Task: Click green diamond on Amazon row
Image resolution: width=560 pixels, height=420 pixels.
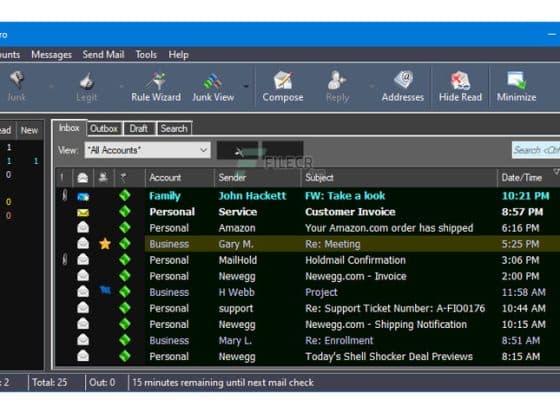Action: pos(125,227)
